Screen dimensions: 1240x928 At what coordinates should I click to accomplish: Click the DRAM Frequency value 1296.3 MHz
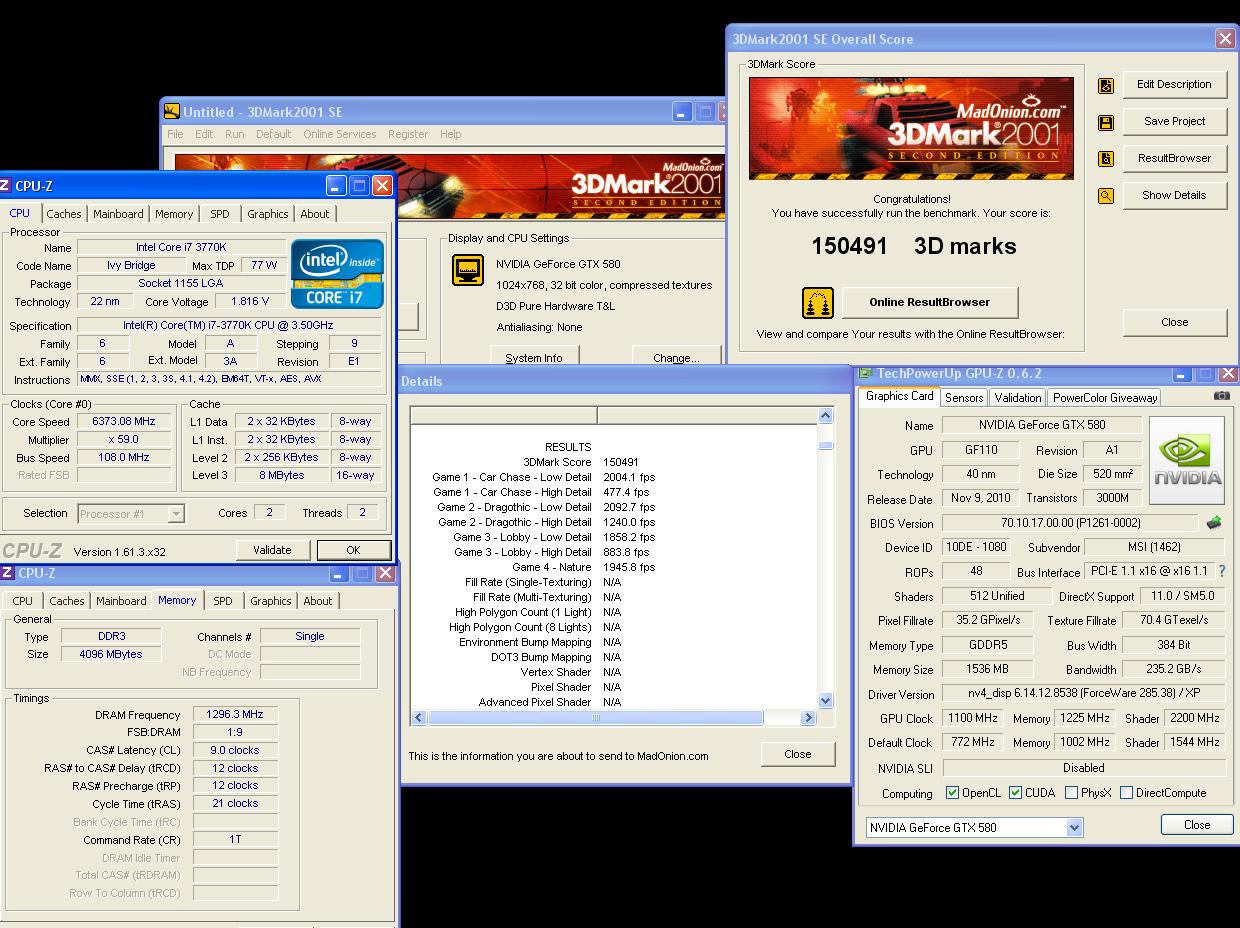pos(235,715)
